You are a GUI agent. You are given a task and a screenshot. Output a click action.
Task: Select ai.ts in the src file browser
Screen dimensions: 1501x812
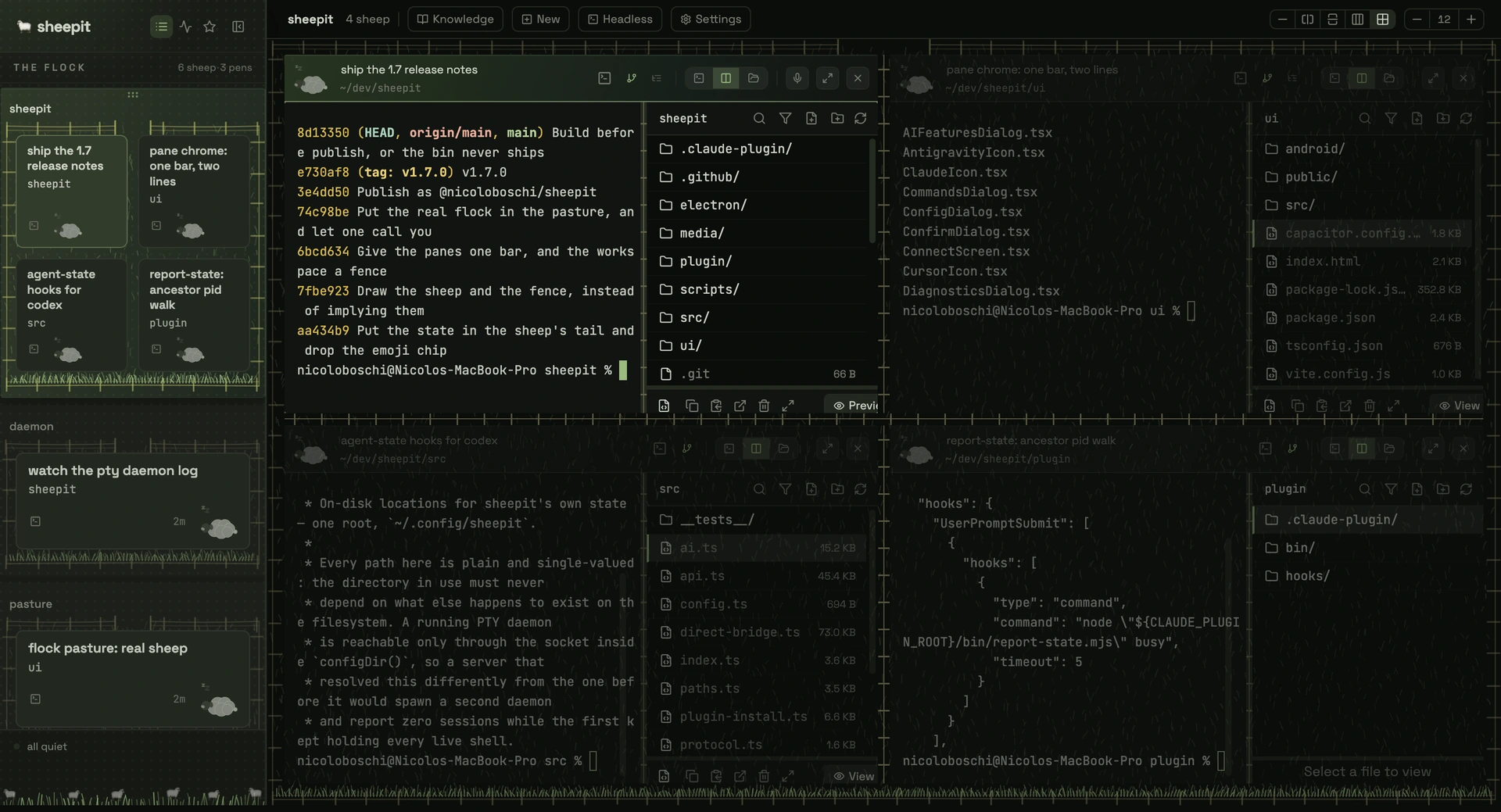click(x=757, y=548)
